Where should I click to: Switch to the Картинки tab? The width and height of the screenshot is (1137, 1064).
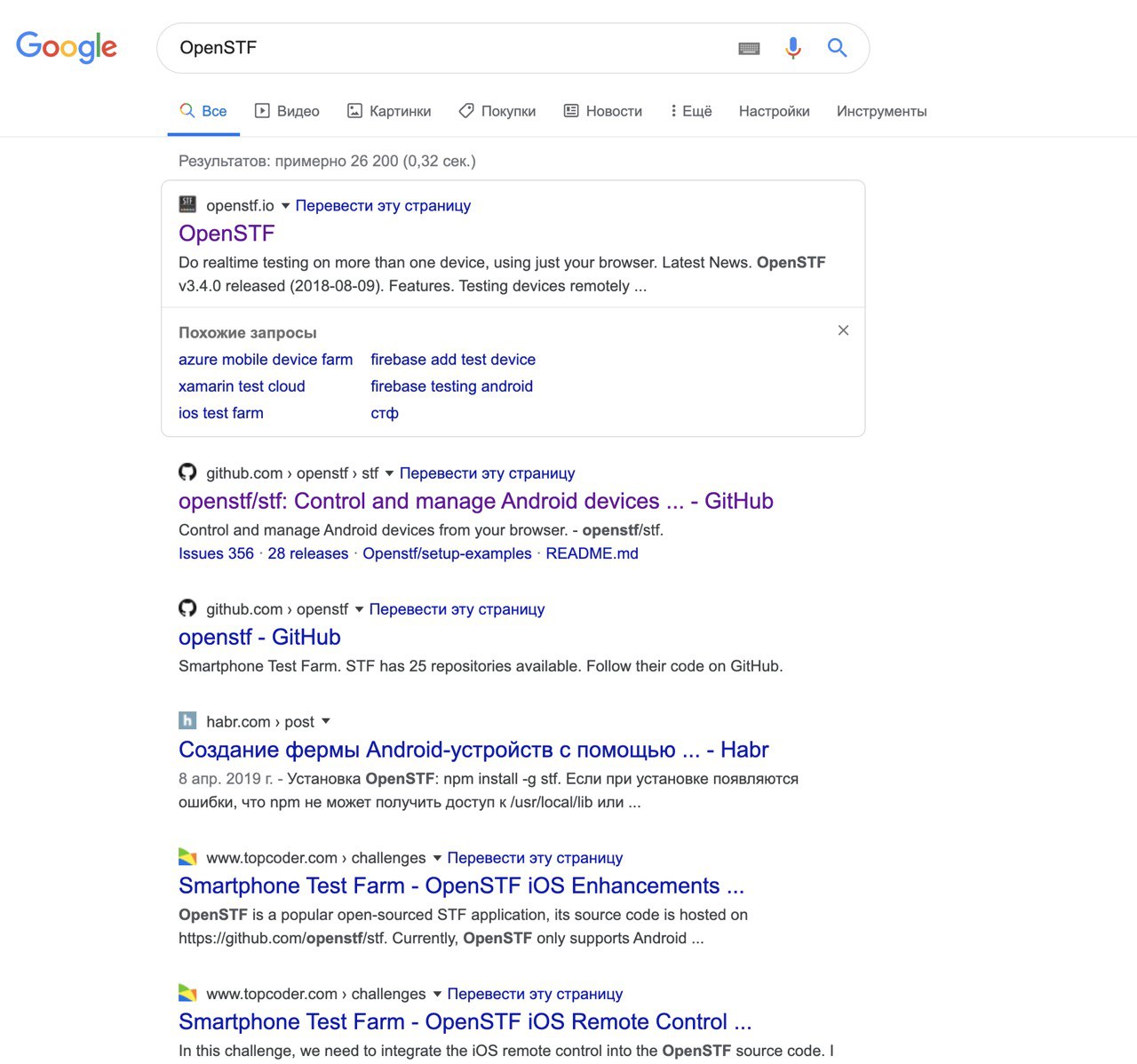click(x=389, y=111)
